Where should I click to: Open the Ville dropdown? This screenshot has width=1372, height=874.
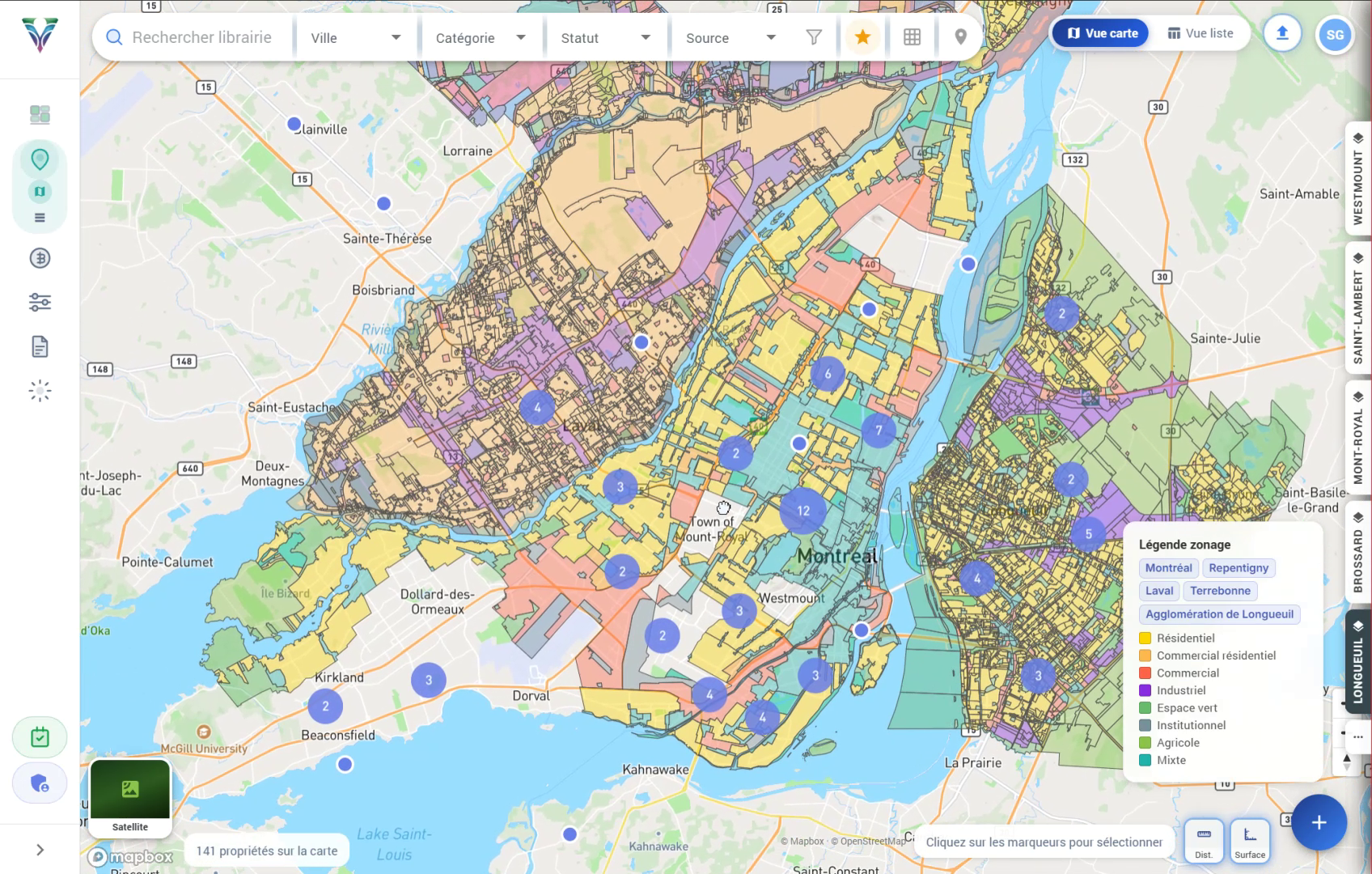(x=355, y=38)
